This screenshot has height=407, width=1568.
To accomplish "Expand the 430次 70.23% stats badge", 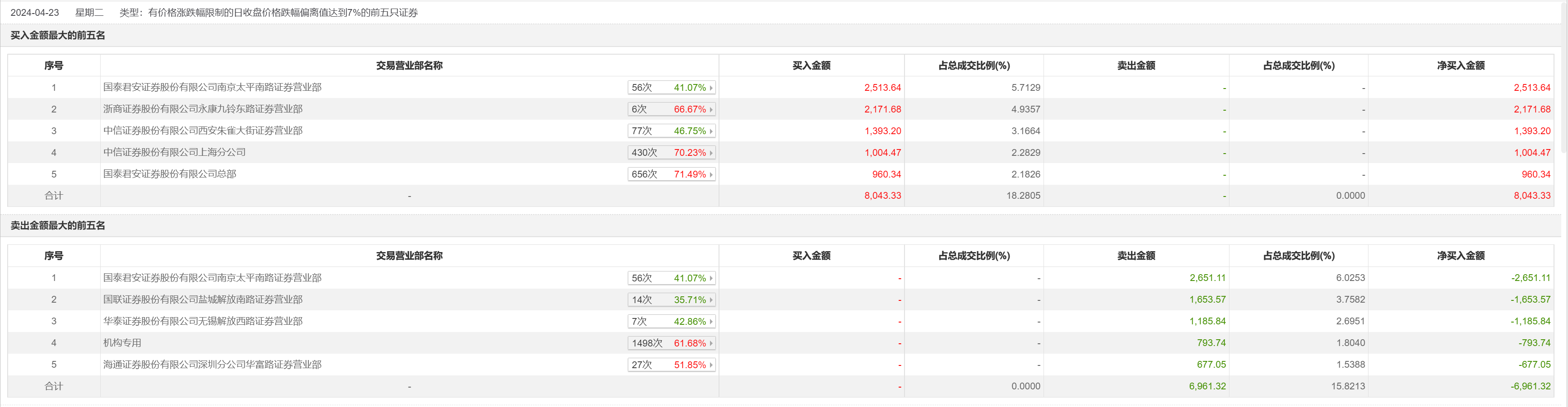I will click(x=672, y=153).
